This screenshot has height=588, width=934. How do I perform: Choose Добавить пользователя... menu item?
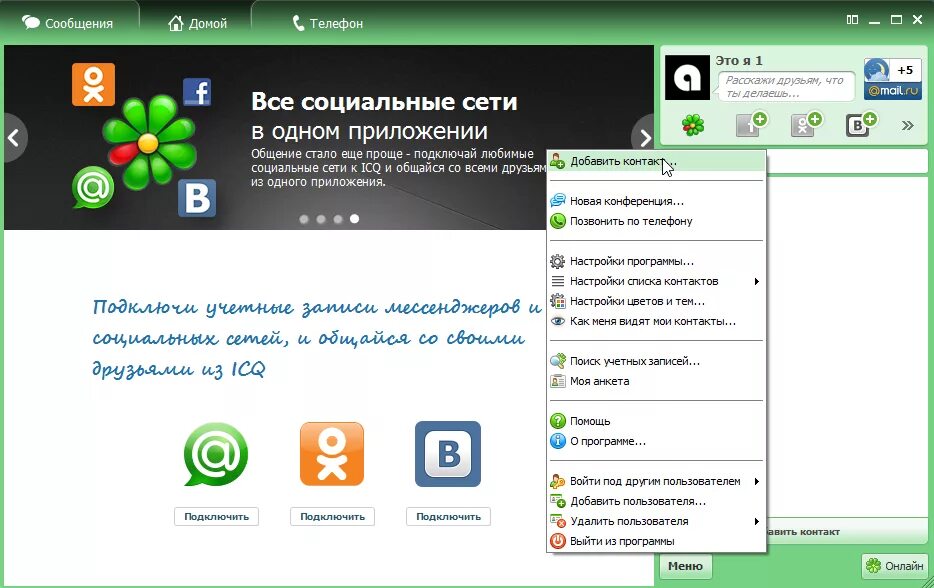click(x=656, y=501)
